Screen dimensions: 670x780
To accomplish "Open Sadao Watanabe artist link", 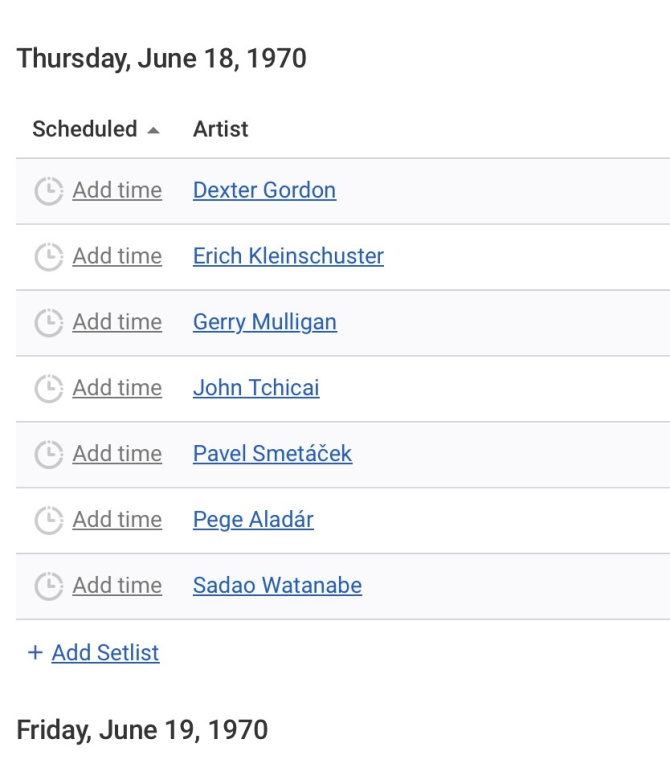I will click(277, 585).
